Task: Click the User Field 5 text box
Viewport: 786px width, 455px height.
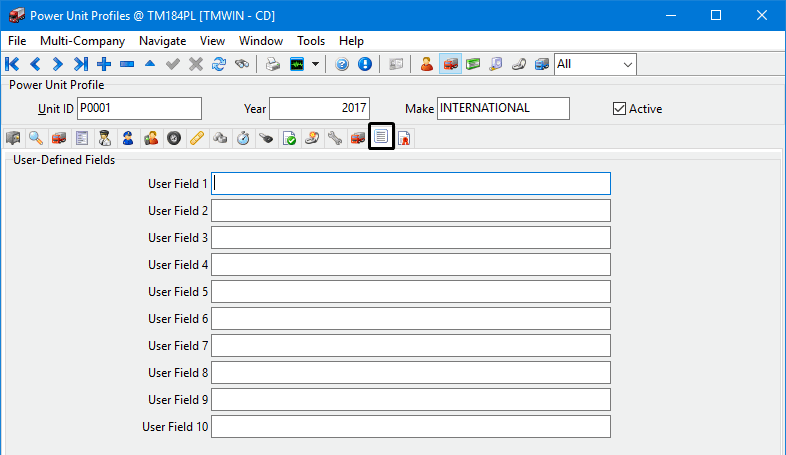Action: point(410,292)
